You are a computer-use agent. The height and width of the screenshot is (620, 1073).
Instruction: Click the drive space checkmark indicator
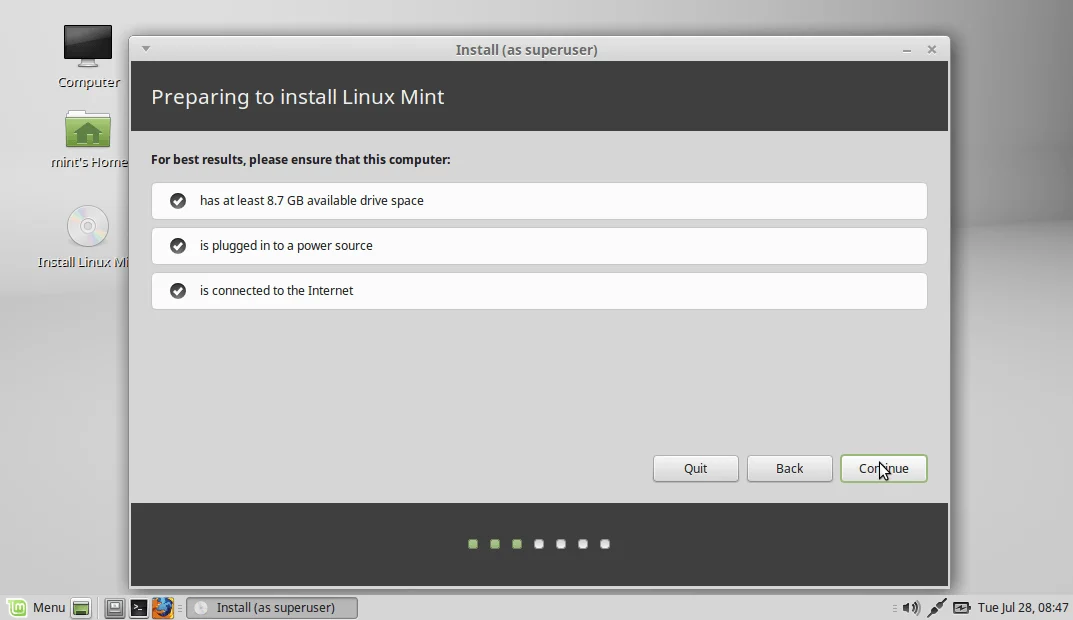click(177, 200)
